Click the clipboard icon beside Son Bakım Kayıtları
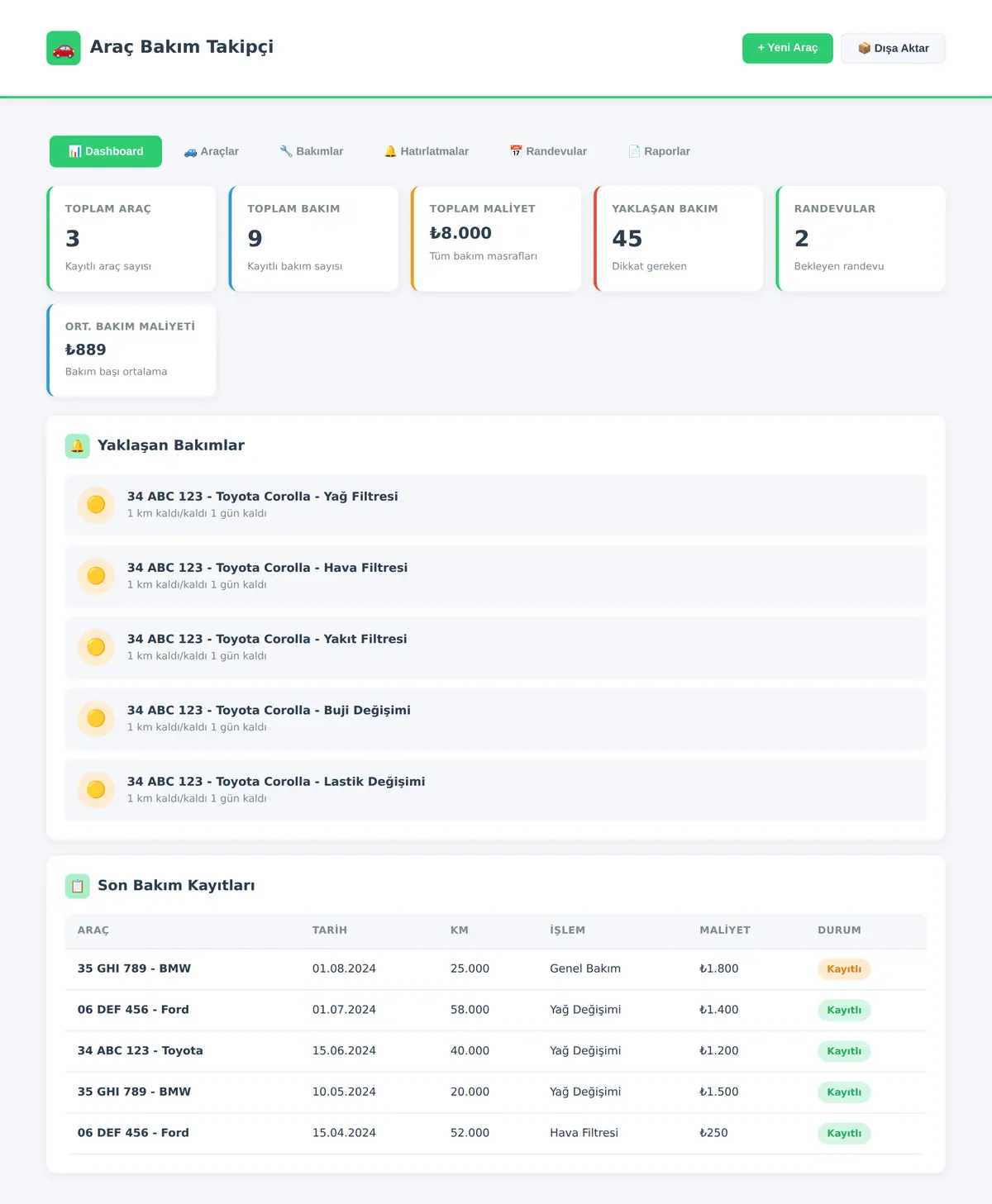The width and height of the screenshot is (992, 1204). [78, 886]
